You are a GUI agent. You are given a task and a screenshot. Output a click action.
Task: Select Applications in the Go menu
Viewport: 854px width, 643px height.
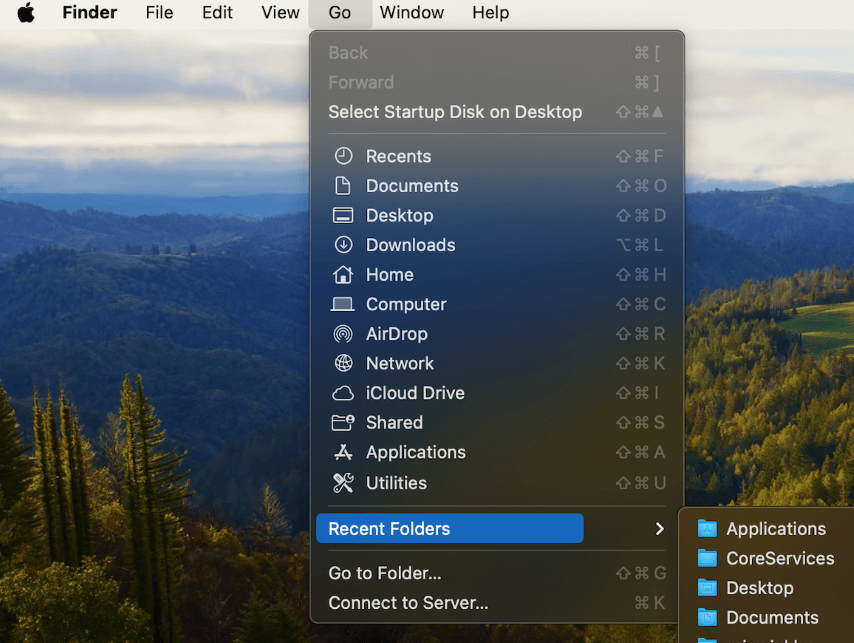point(497,452)
